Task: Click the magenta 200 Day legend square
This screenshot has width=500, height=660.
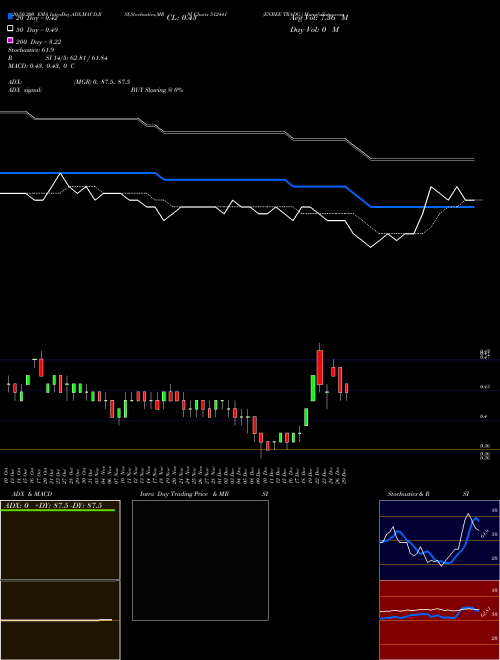Action: click(11, 40)
